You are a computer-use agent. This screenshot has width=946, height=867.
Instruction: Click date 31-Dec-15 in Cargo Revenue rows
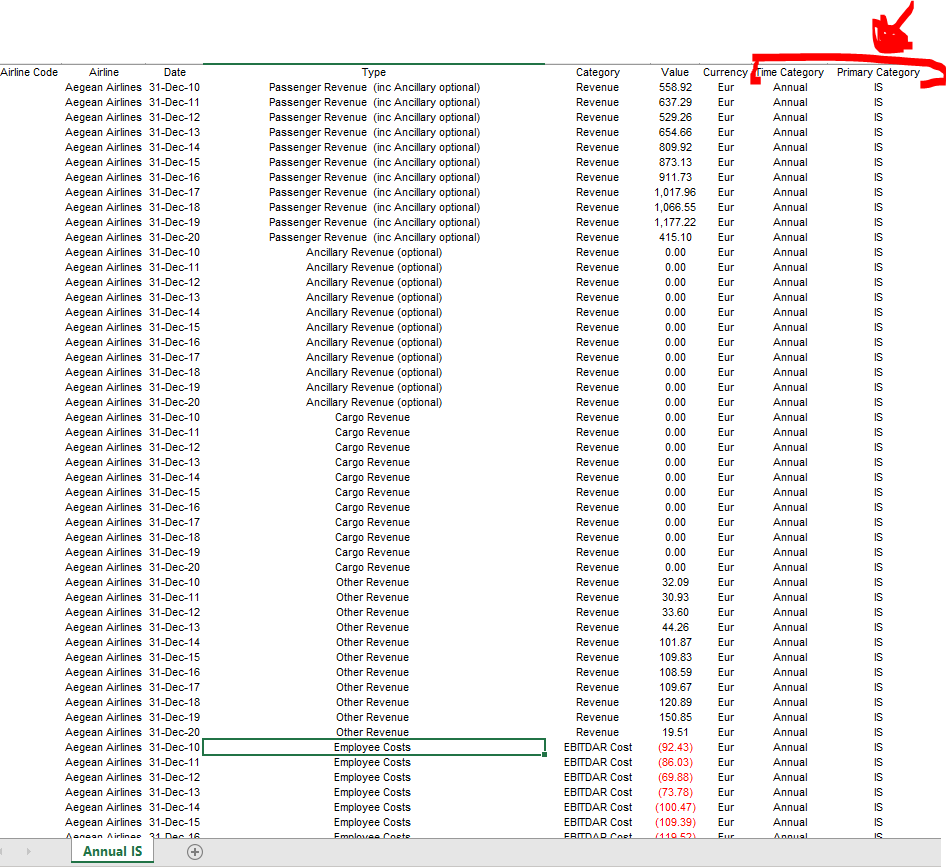pos(174,492)
